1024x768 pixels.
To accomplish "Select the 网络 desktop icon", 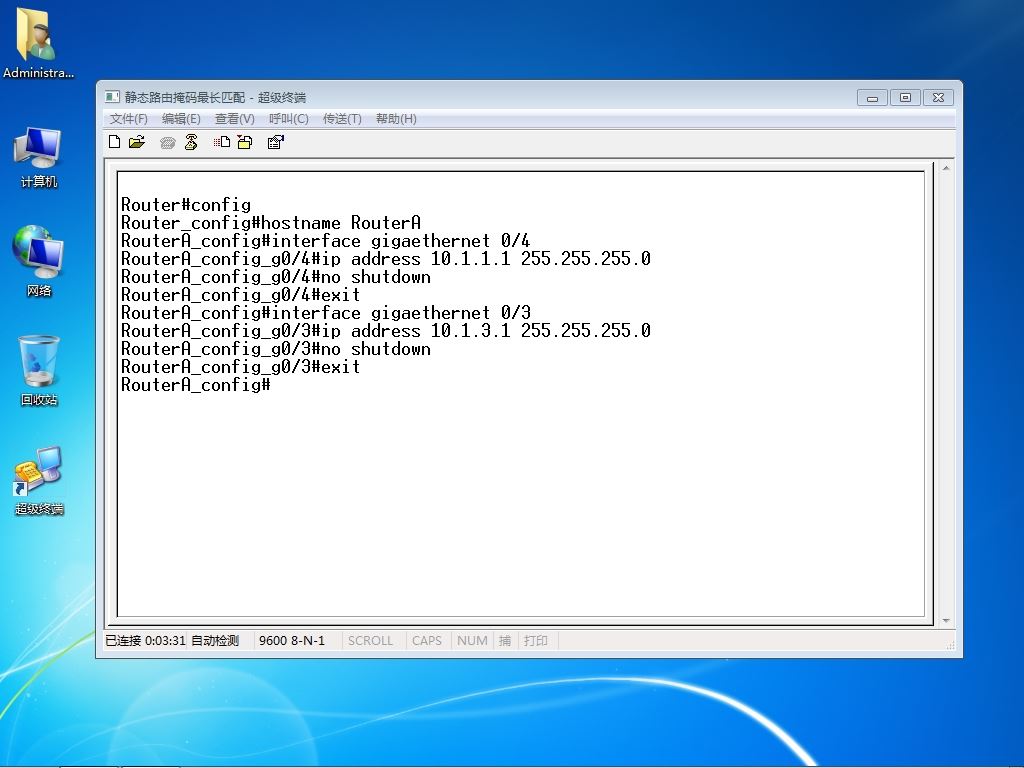I will coord(39,262).
